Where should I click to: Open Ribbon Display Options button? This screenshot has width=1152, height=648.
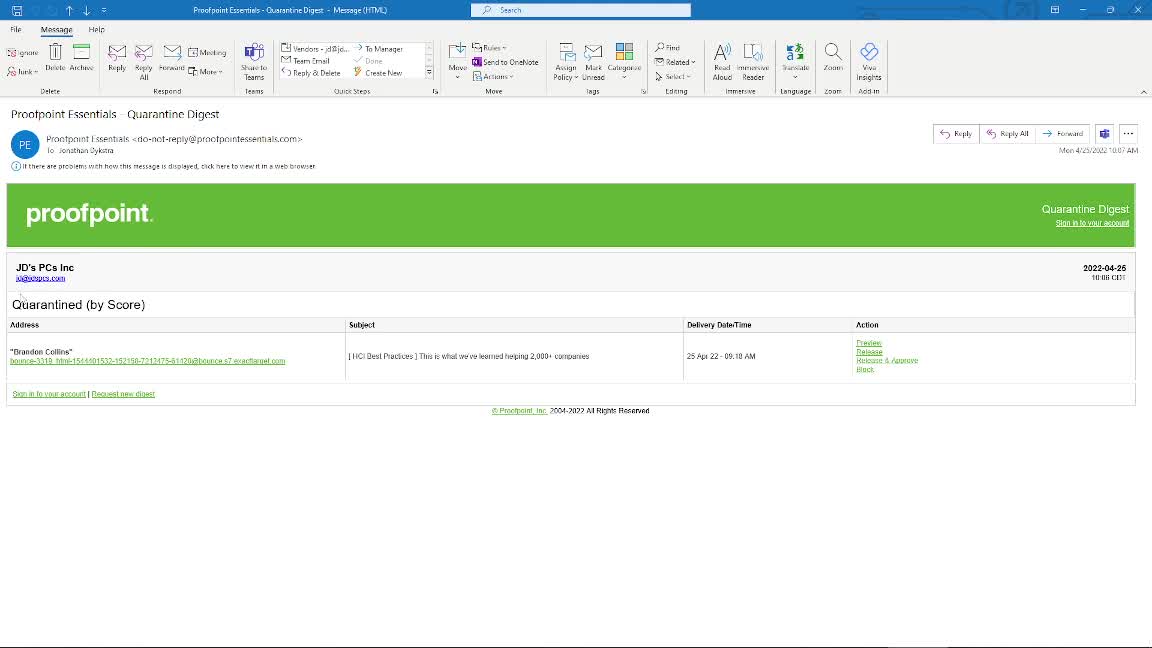tap(1055, 10)
